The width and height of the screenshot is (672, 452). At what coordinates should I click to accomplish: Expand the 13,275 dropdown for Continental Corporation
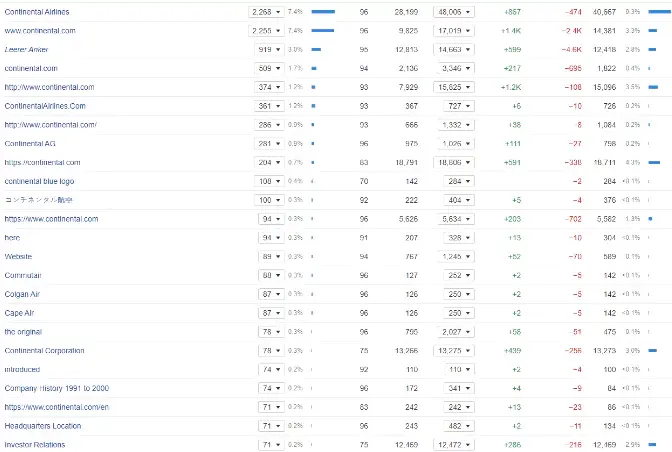[455, 351]
